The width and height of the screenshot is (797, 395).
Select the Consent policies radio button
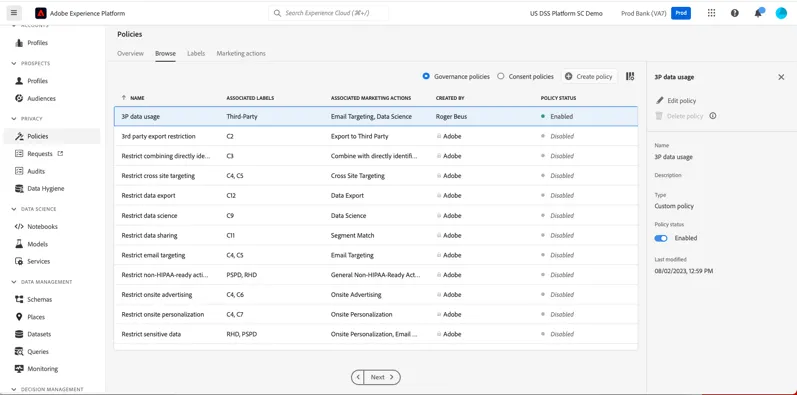(x=501, y=76)
